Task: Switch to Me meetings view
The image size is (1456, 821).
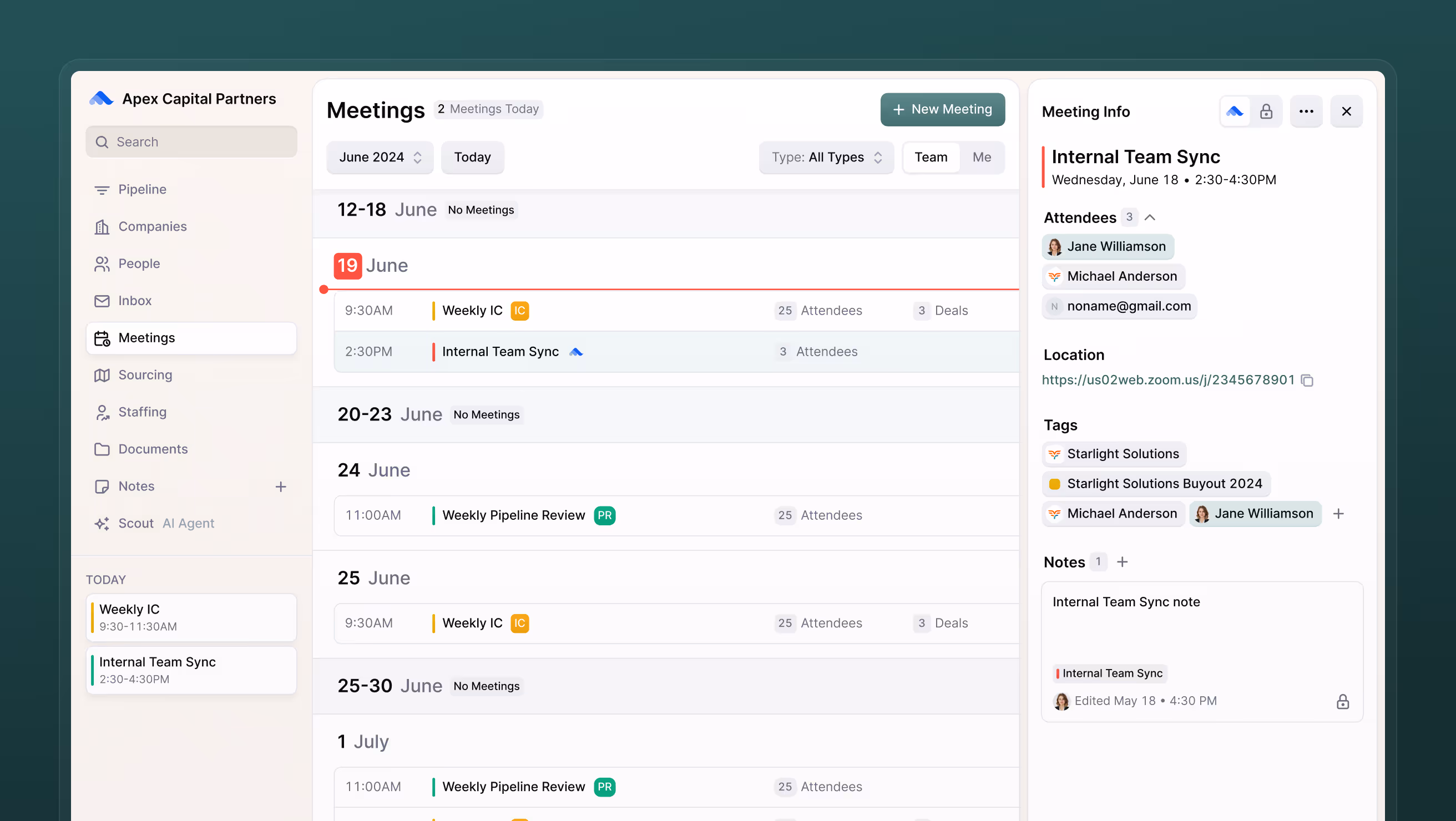Action: tap(982, 157)
